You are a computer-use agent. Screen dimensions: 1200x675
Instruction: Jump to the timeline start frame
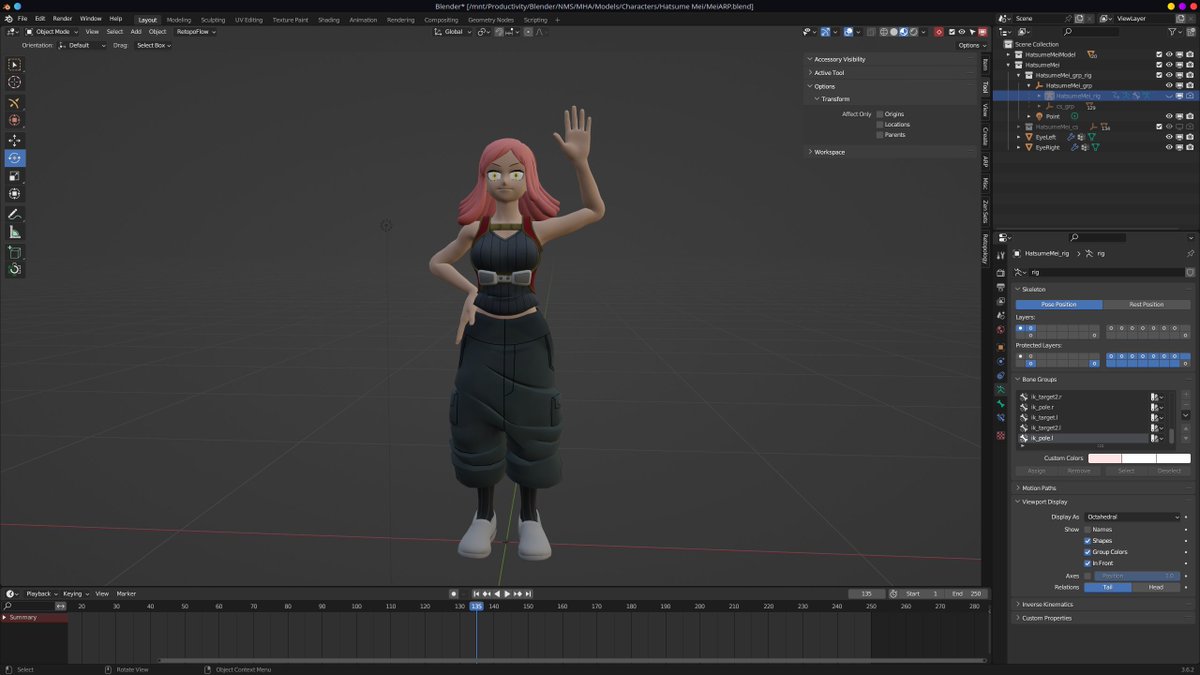476,594
